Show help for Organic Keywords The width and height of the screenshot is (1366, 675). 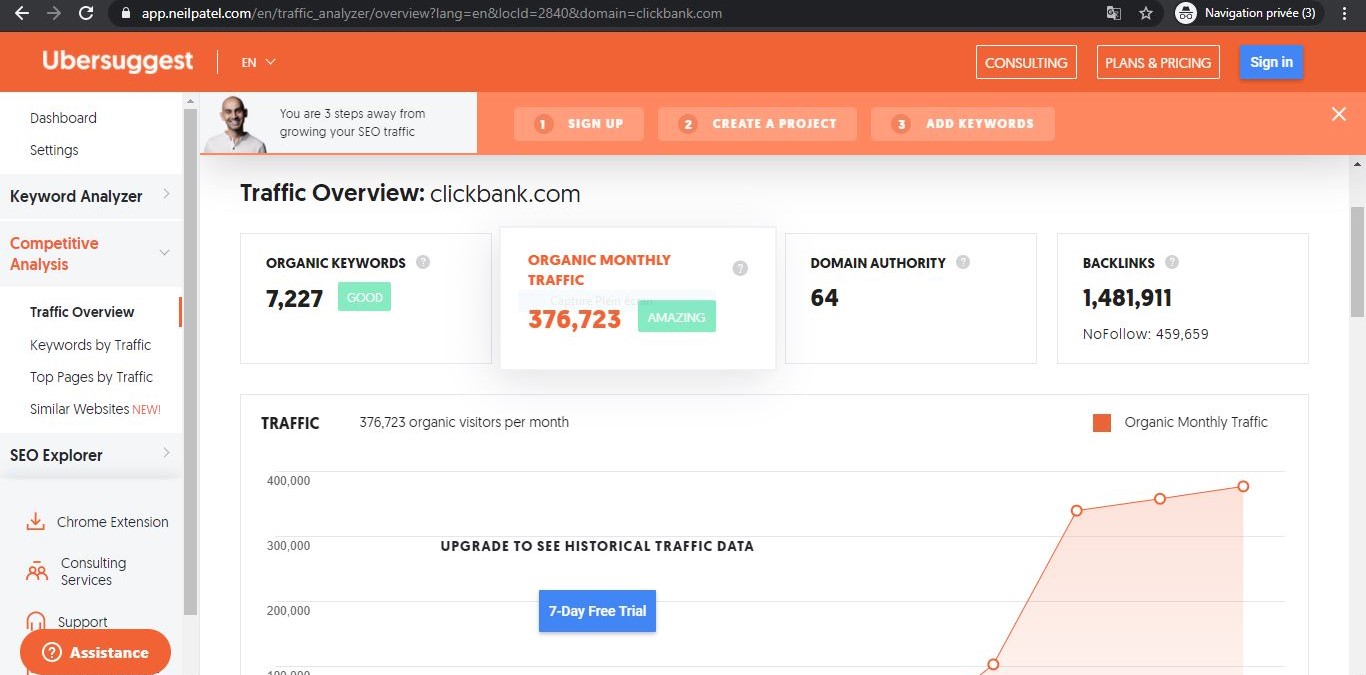tap(423, 262)
